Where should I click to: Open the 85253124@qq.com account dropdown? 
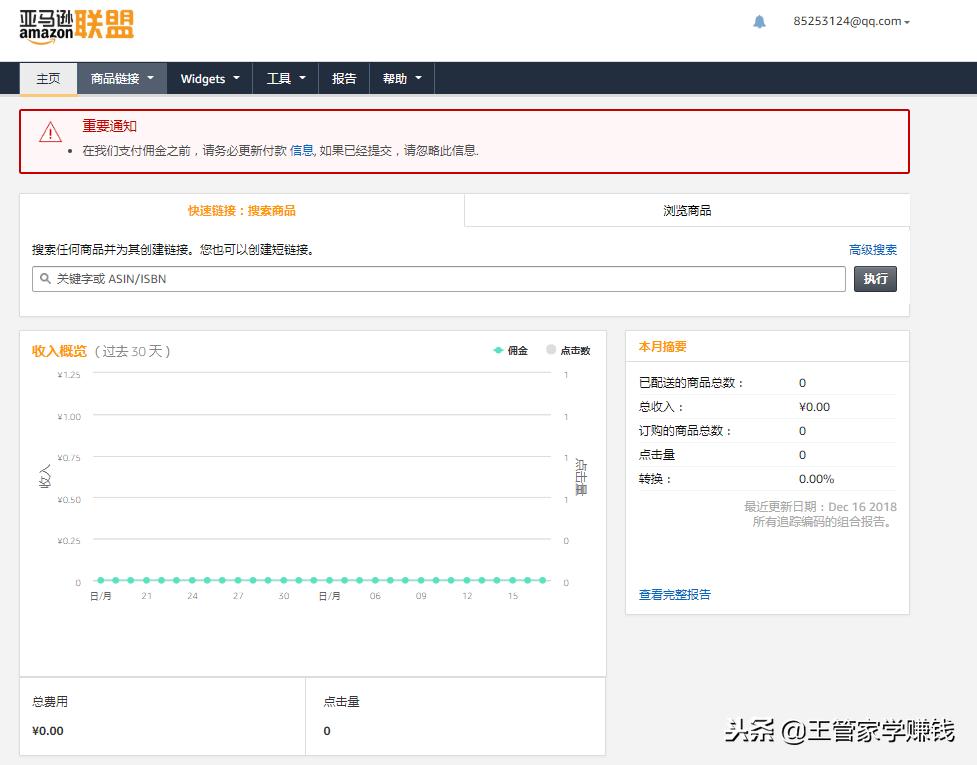point(849,20)
